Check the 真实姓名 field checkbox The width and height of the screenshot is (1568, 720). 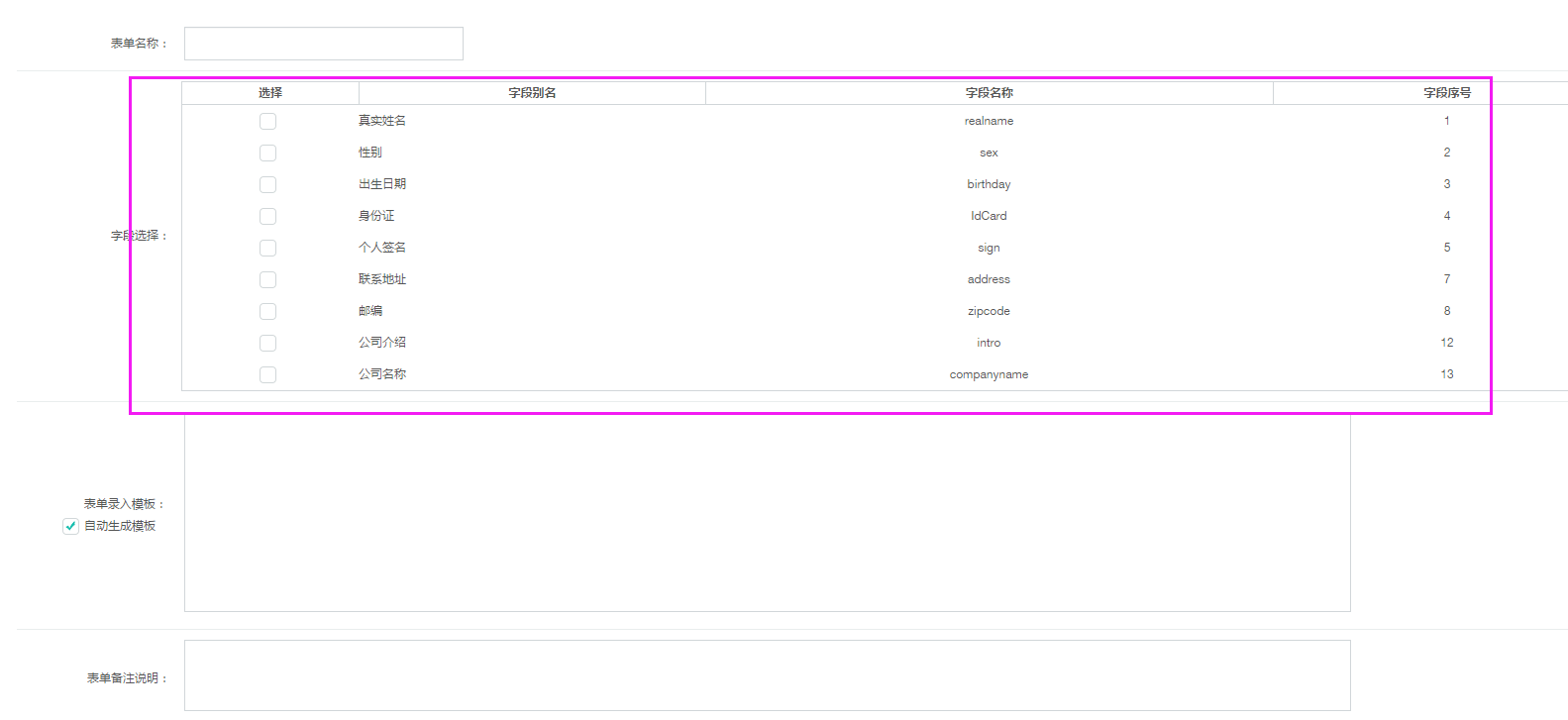click(267, 121)
